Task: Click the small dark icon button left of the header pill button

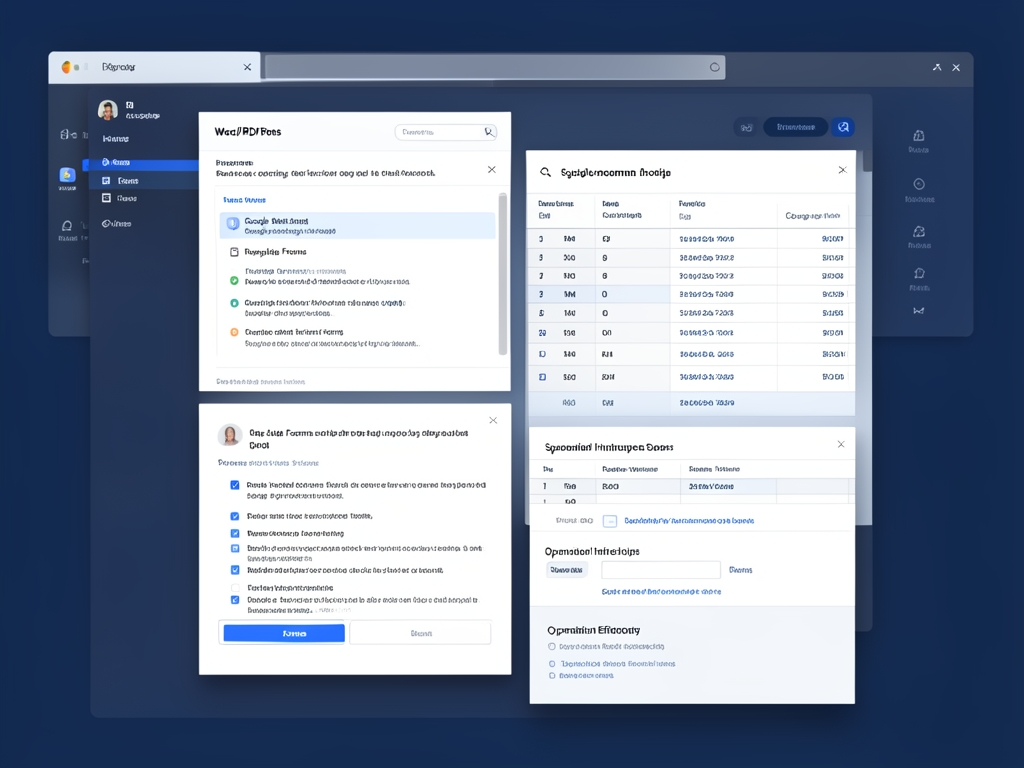Action: (x=746, y=127)
